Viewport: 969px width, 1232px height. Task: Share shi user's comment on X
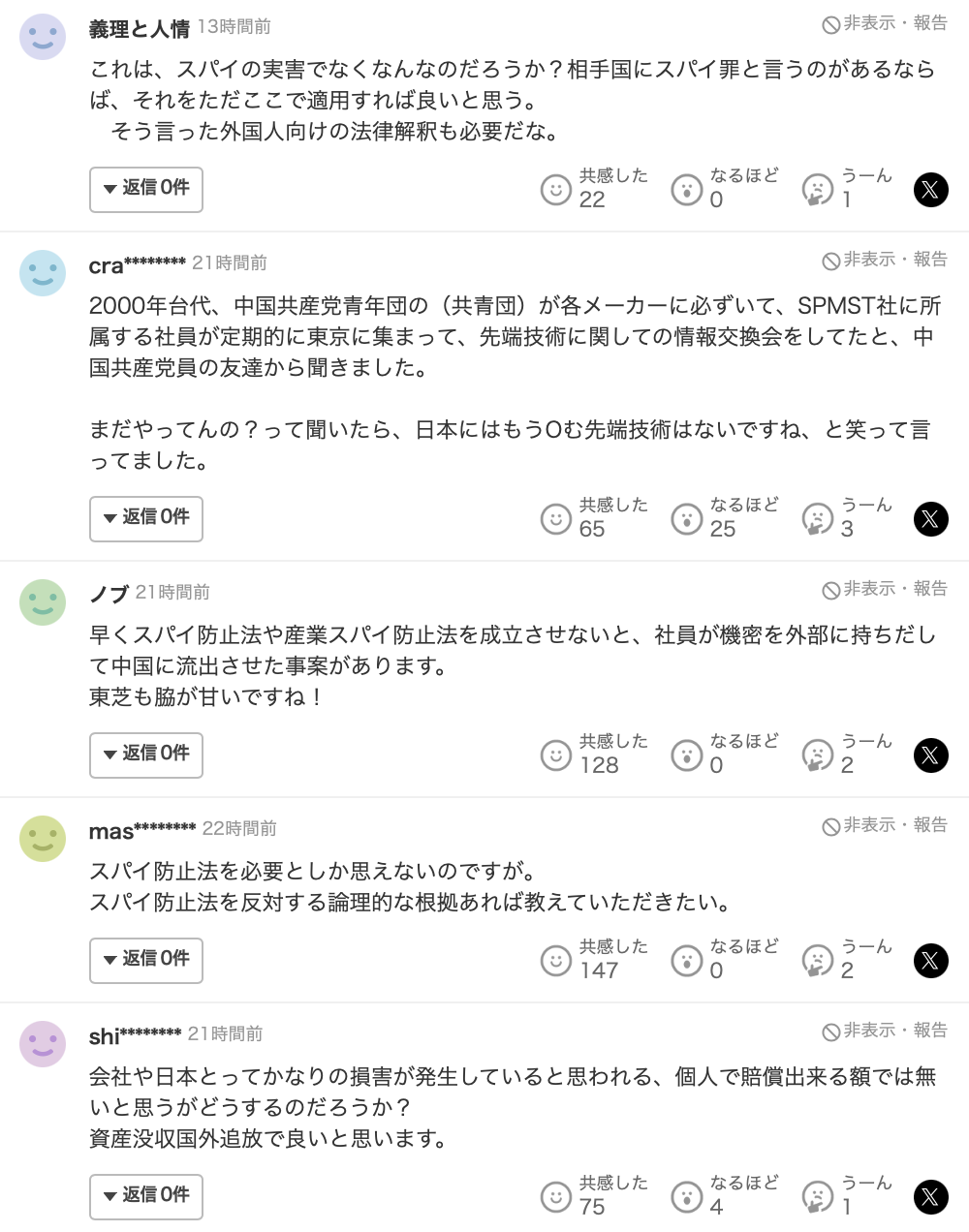[930, 1197]
